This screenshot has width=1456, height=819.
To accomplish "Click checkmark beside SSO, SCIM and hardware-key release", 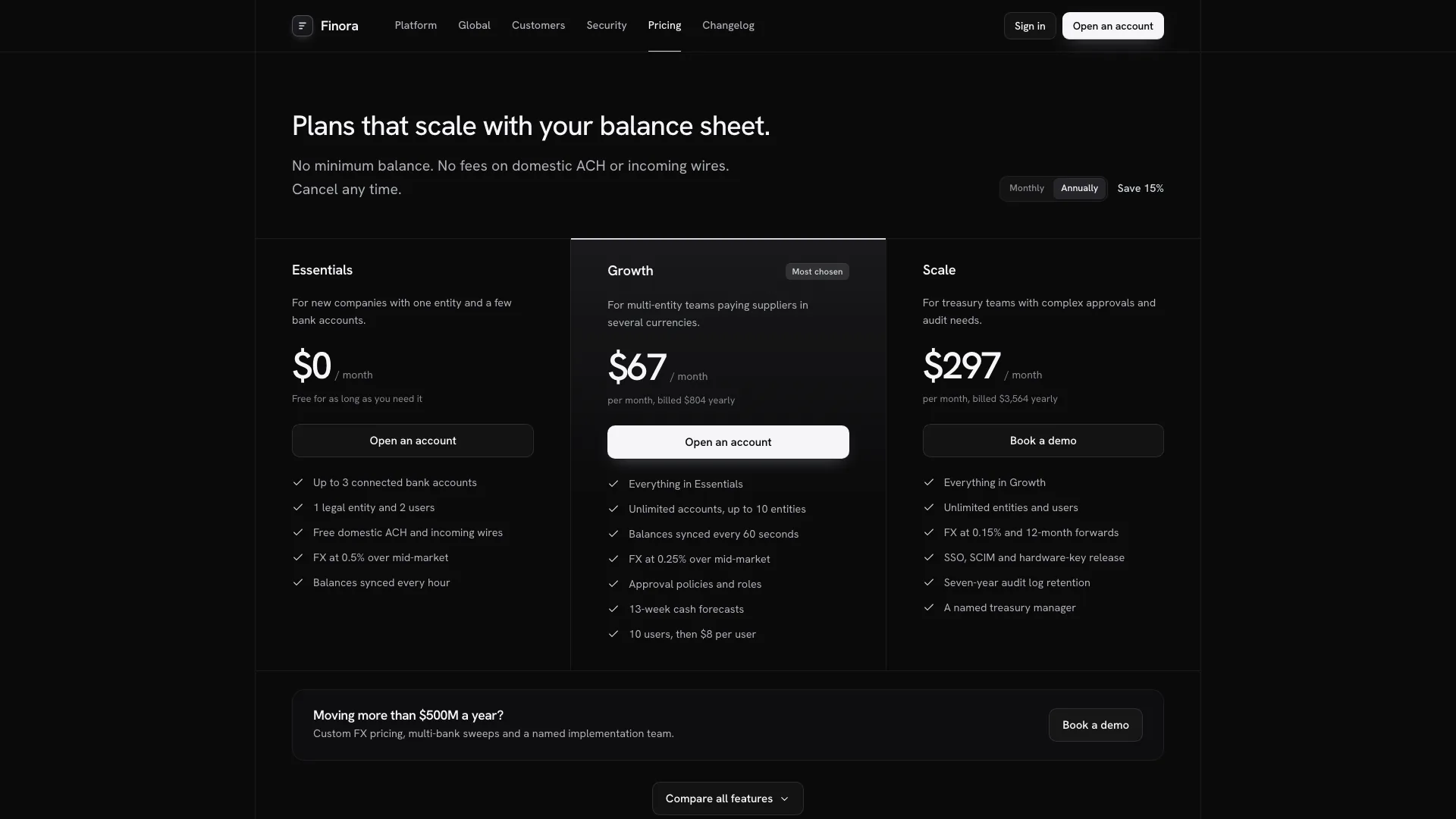I will (x=929, y=557).
